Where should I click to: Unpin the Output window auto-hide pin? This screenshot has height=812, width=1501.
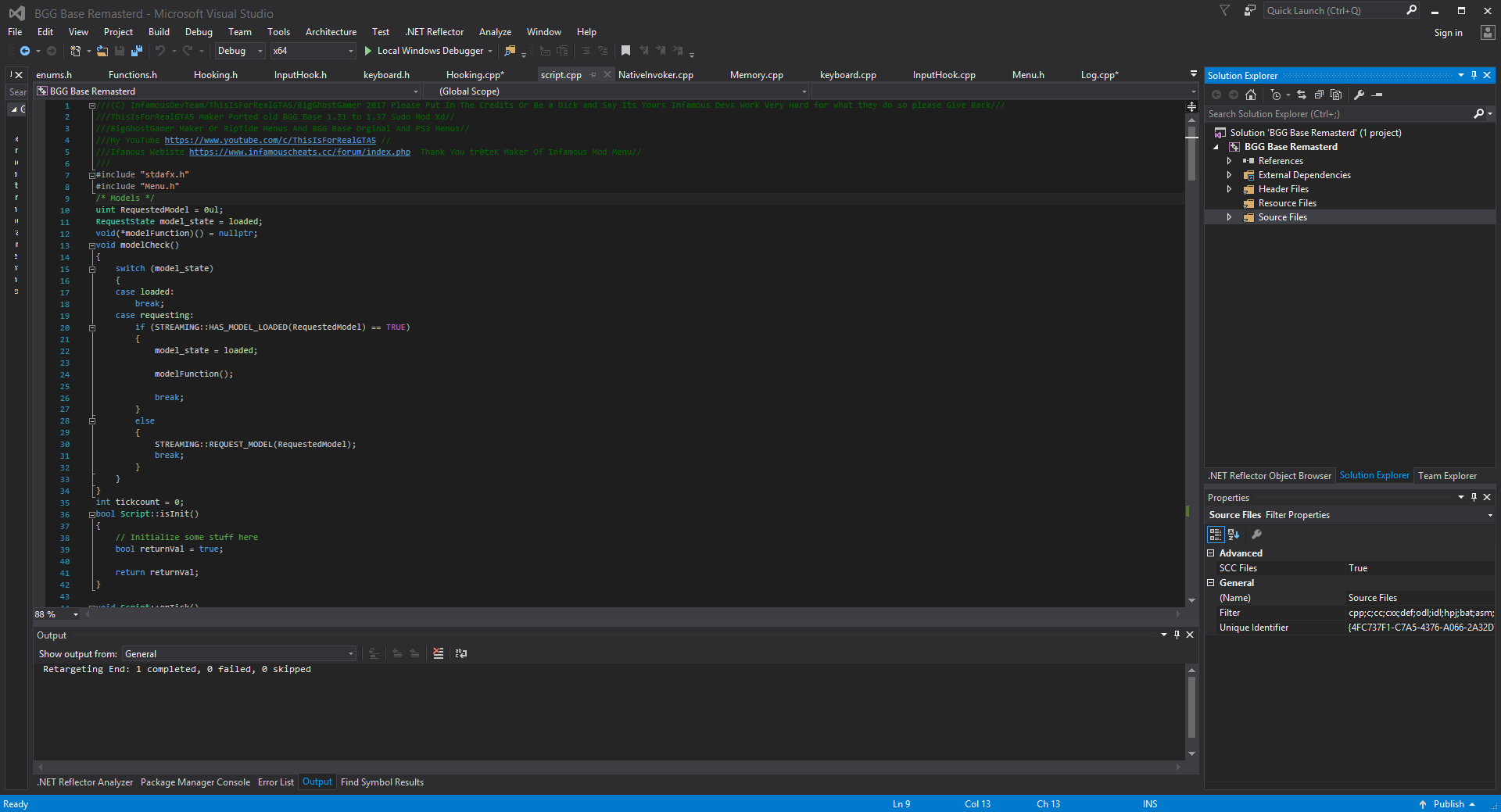(1177, 635)
